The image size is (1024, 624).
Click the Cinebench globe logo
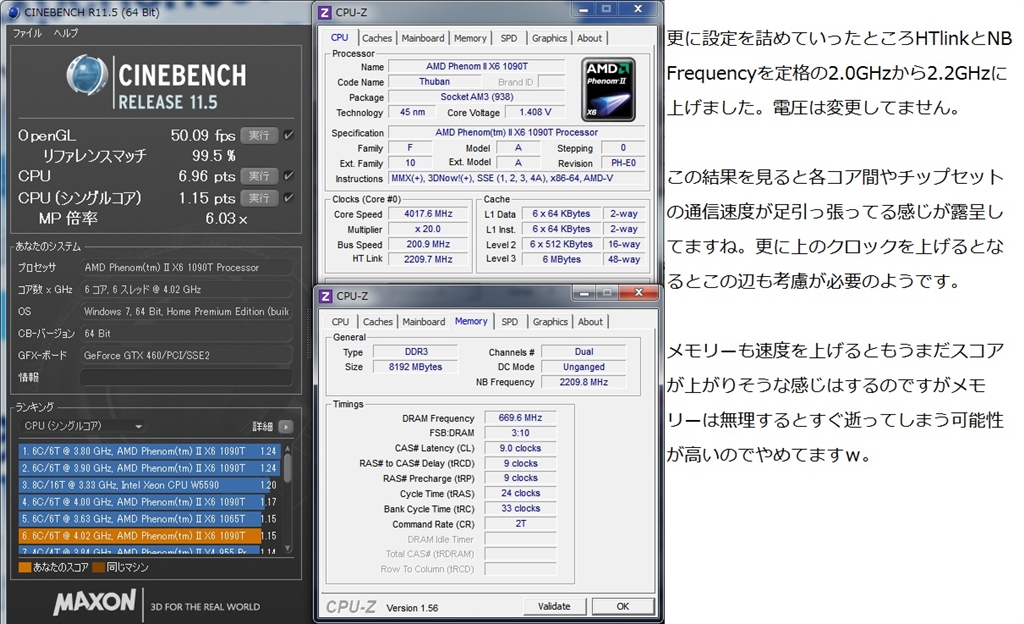87,75
